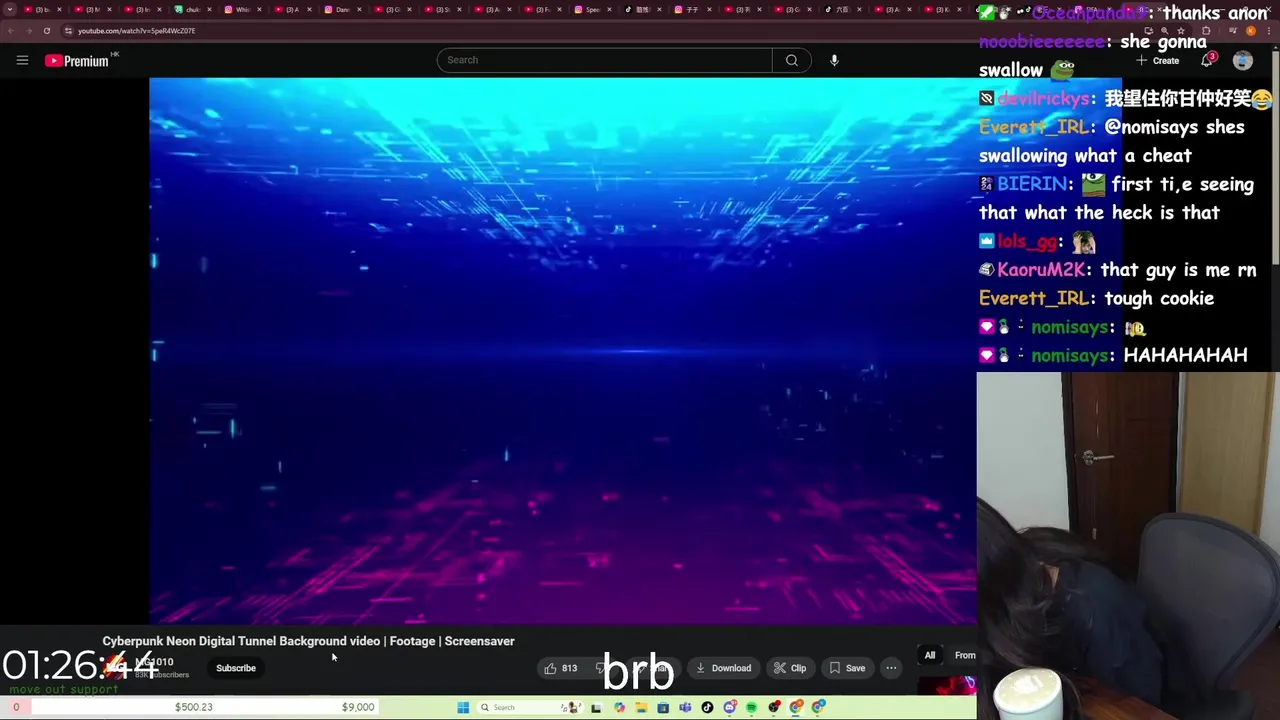The height and width of the screenshot is (720, 1280).
Task: Click Everett_IRL 'tough cookie' chat message
Action: [x=1158, y=298]
